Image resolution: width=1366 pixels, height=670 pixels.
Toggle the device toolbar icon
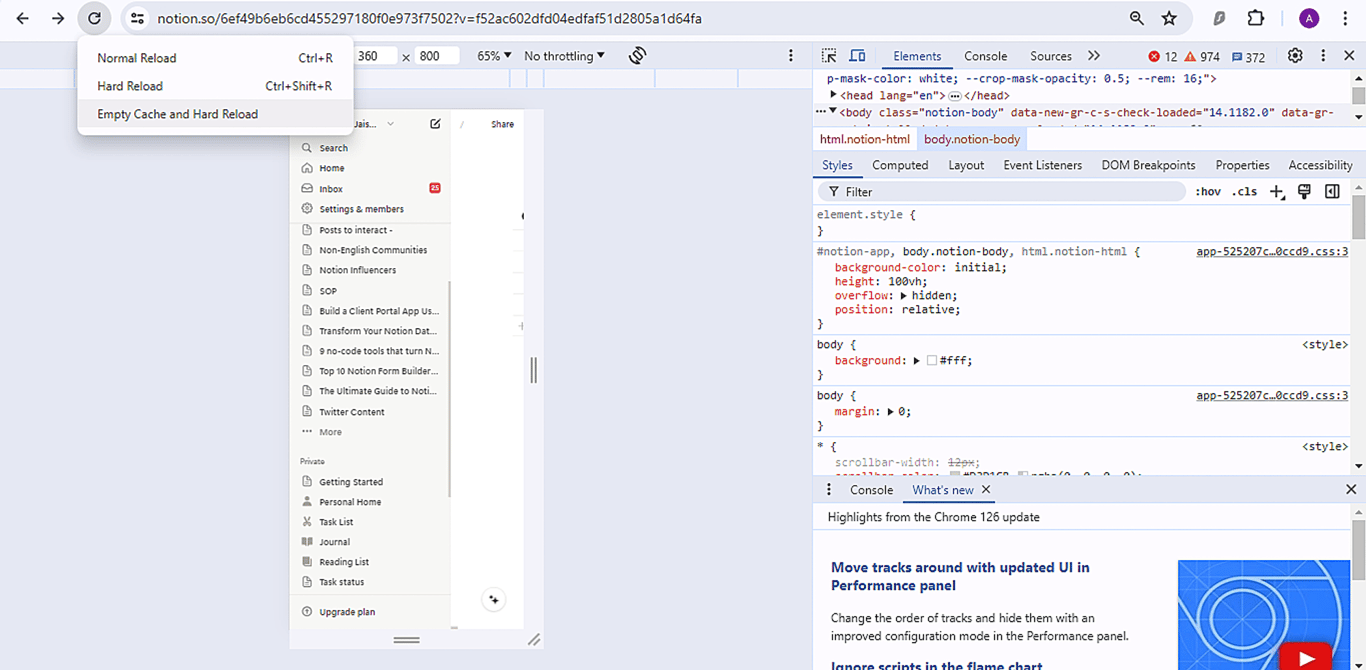tap(857, 56)
